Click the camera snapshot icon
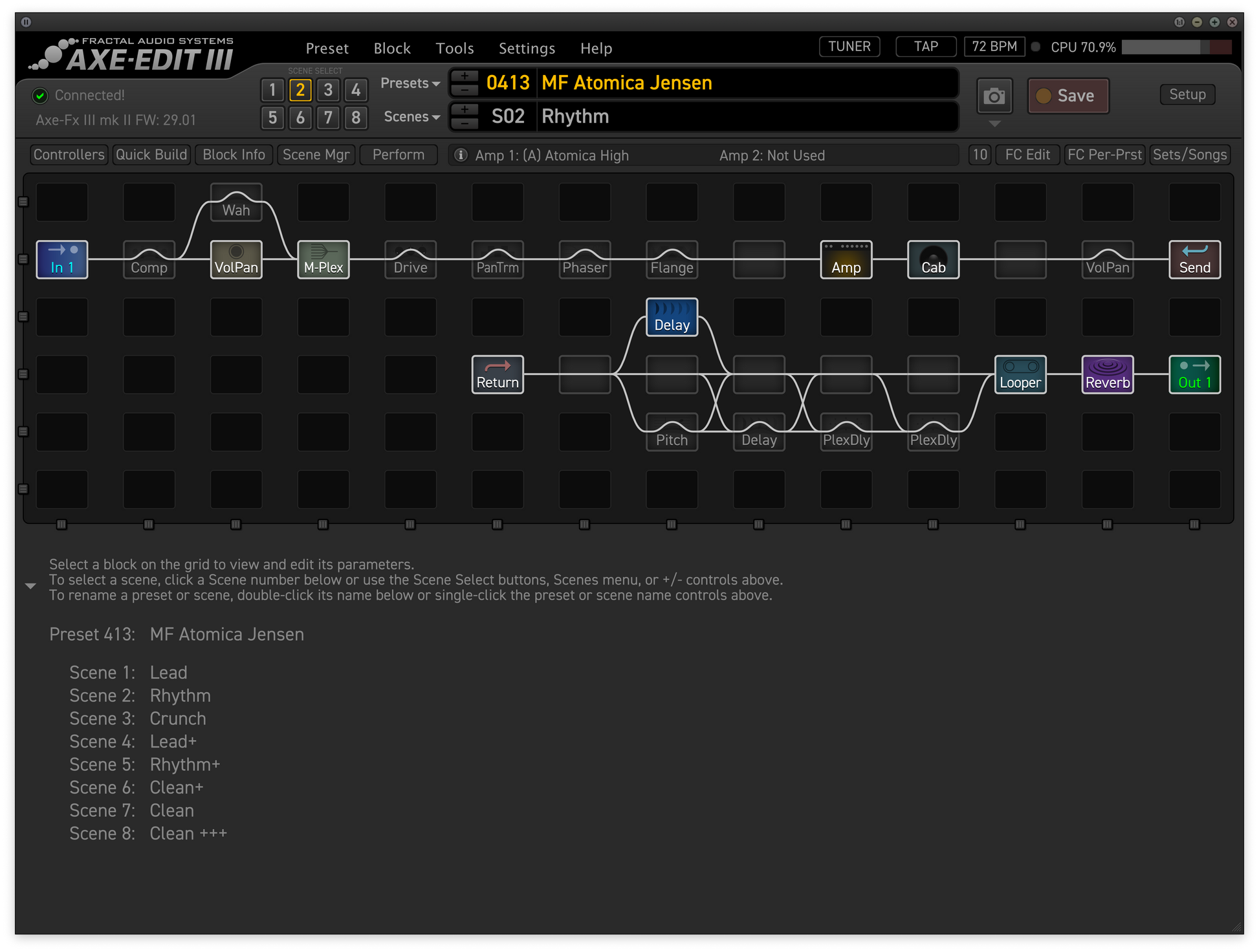The height and width of the screenshot is (952, 1259). coord(994,96)
